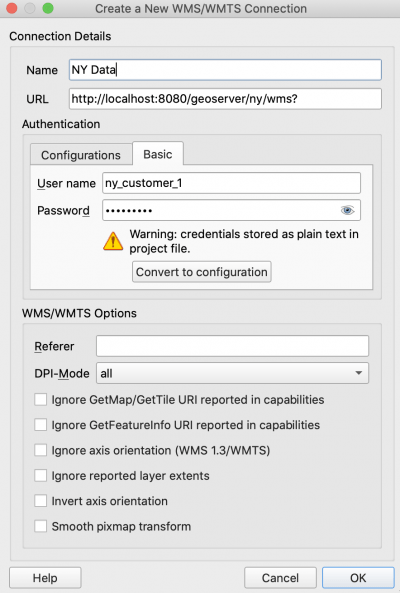Cancel the new WMS connection dialog
The image size is (400, 593).
pos(280,577)
